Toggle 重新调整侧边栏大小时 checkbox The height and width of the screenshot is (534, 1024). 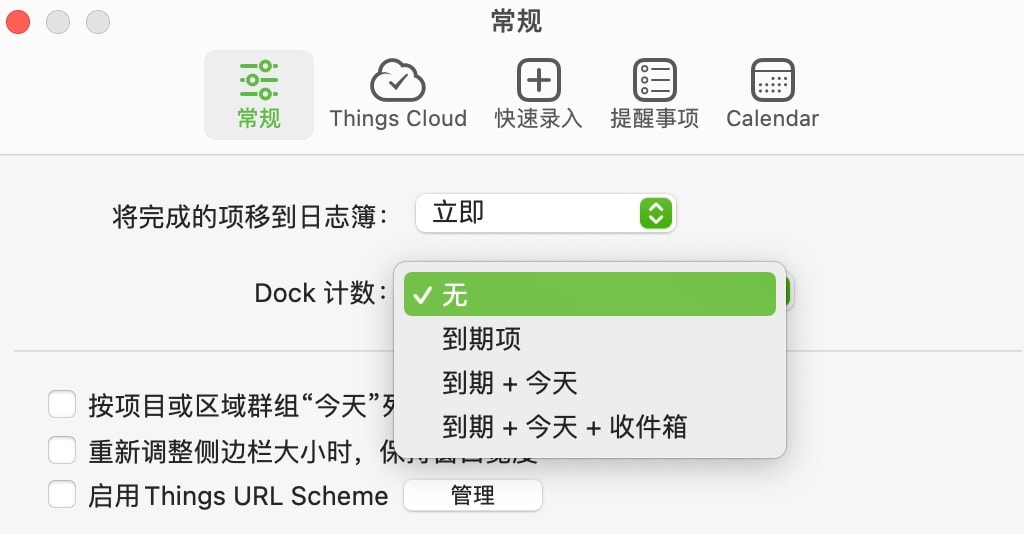pos(63,451)
